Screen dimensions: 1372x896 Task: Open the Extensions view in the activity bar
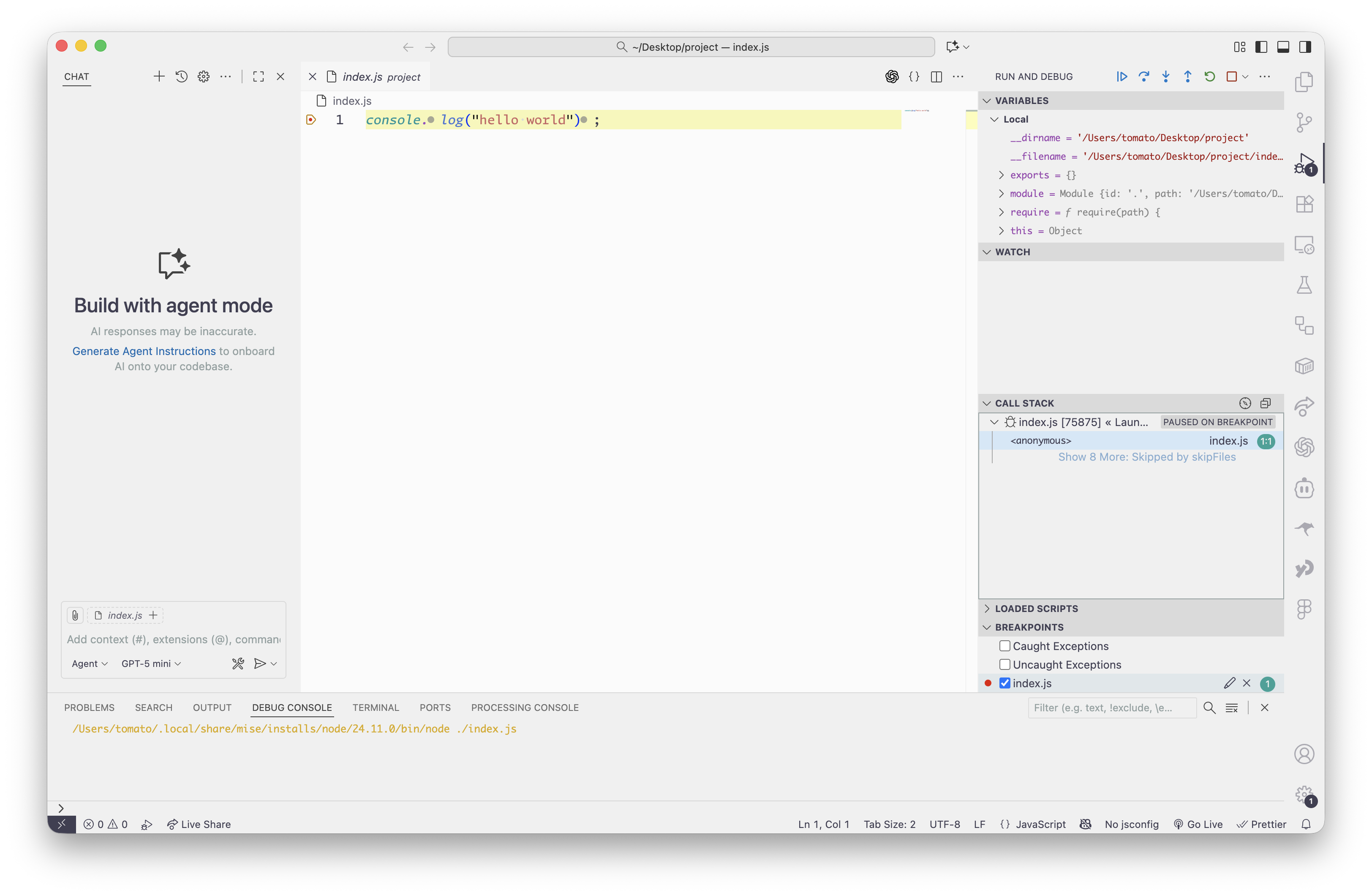pos(1304,204)
